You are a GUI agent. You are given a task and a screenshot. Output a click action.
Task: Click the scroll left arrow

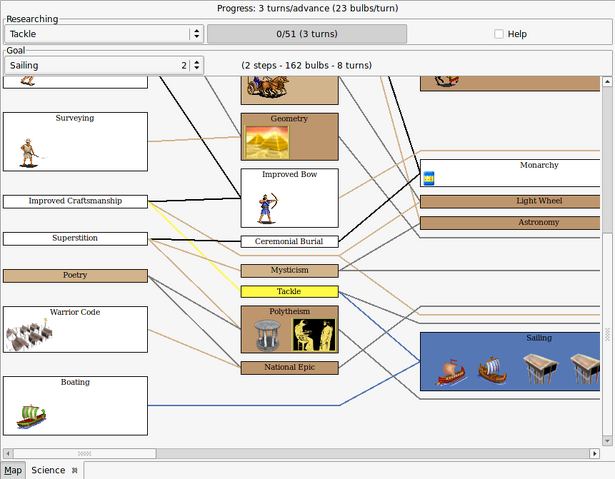tap(8, 454)
